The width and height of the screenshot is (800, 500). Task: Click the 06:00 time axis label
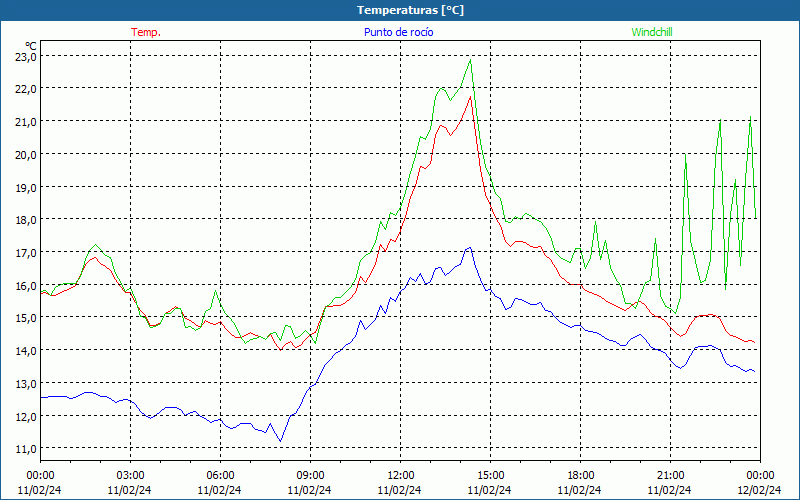[220, 476]
